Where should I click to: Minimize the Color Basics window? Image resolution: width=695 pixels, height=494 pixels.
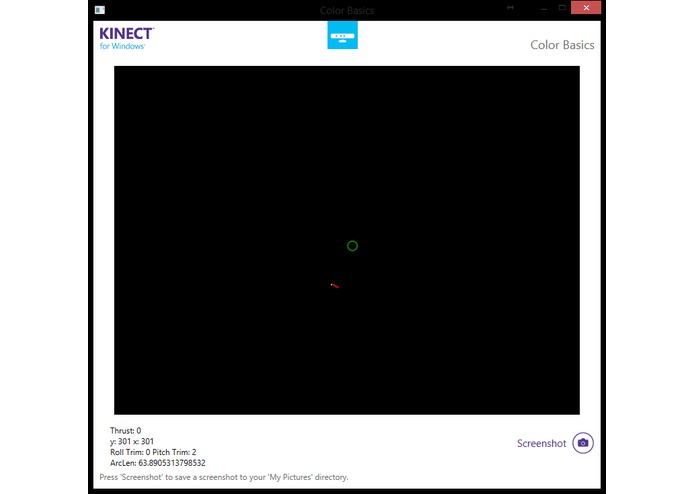[x=543, y=8]
